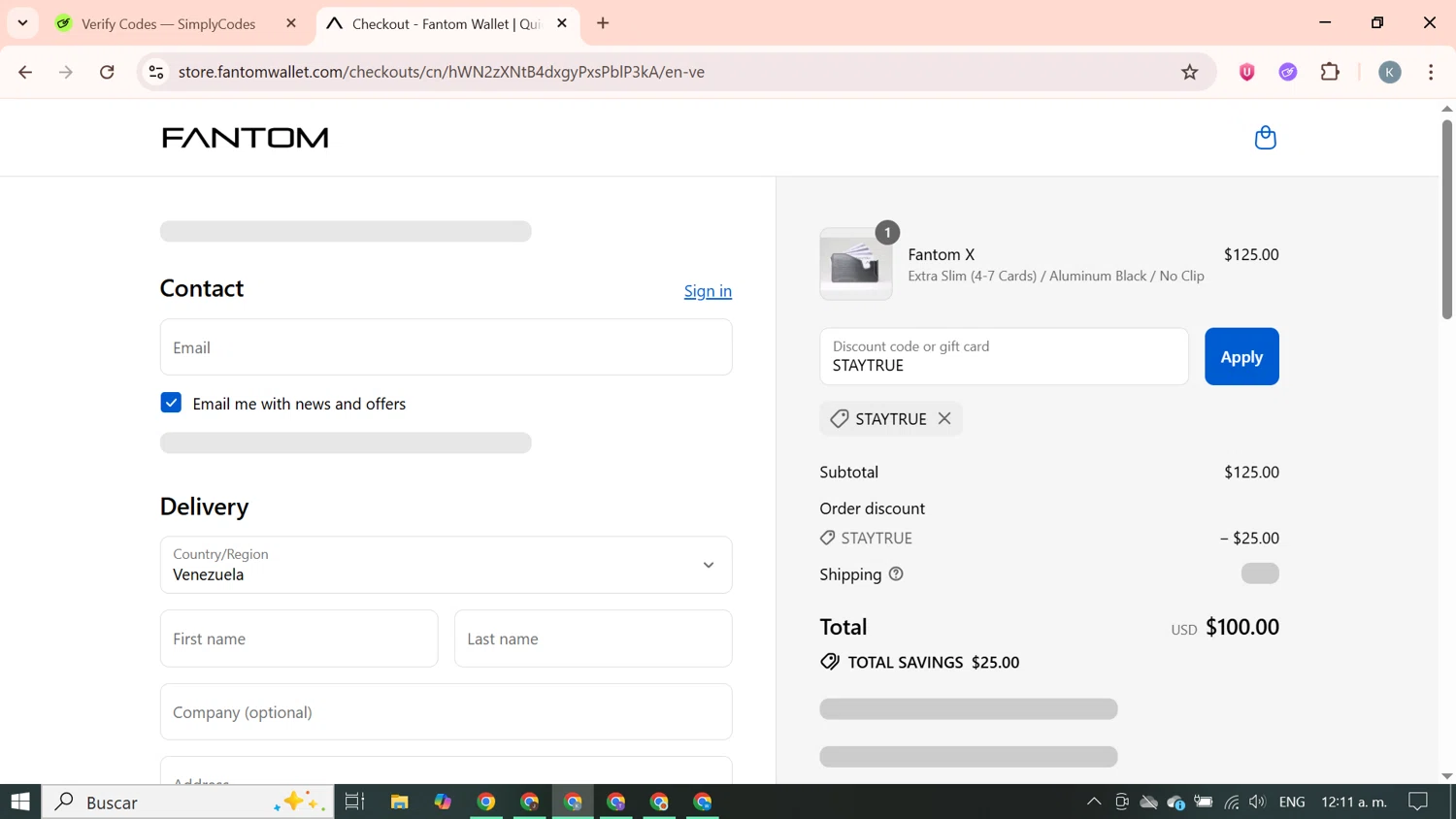The image size is (1456, 819).
Task: Remove the STAYTRUE discount tag
Action: (944, 418)
